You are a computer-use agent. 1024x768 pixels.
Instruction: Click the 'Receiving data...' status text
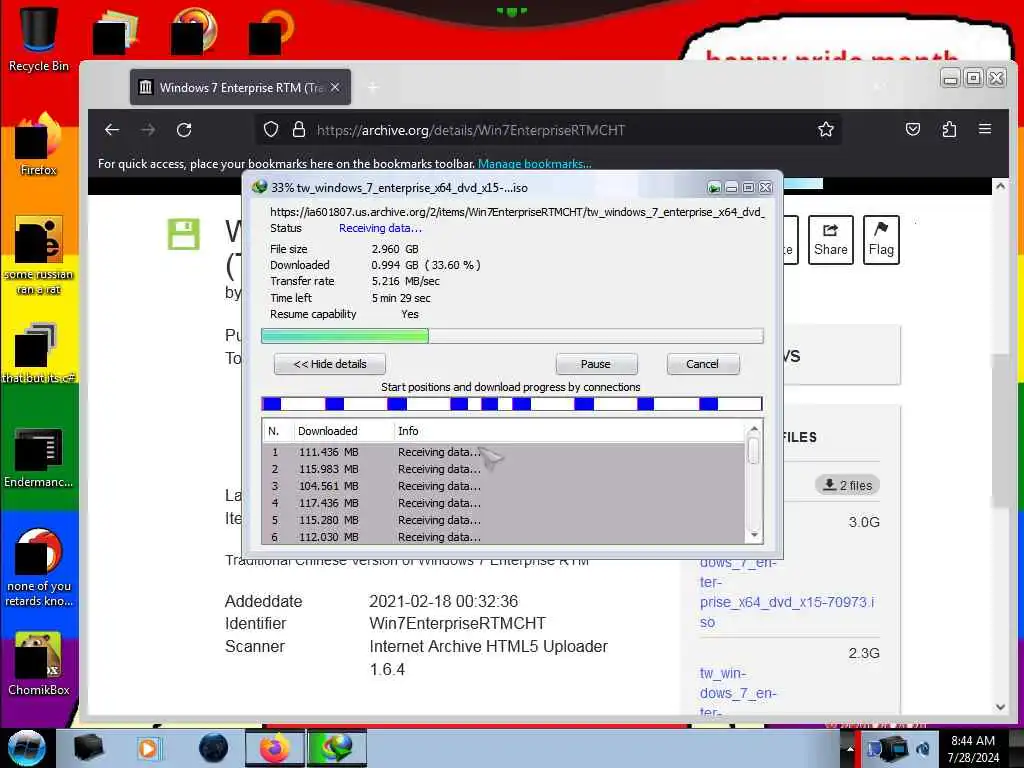pyautogui.click(x=380, y=228)
